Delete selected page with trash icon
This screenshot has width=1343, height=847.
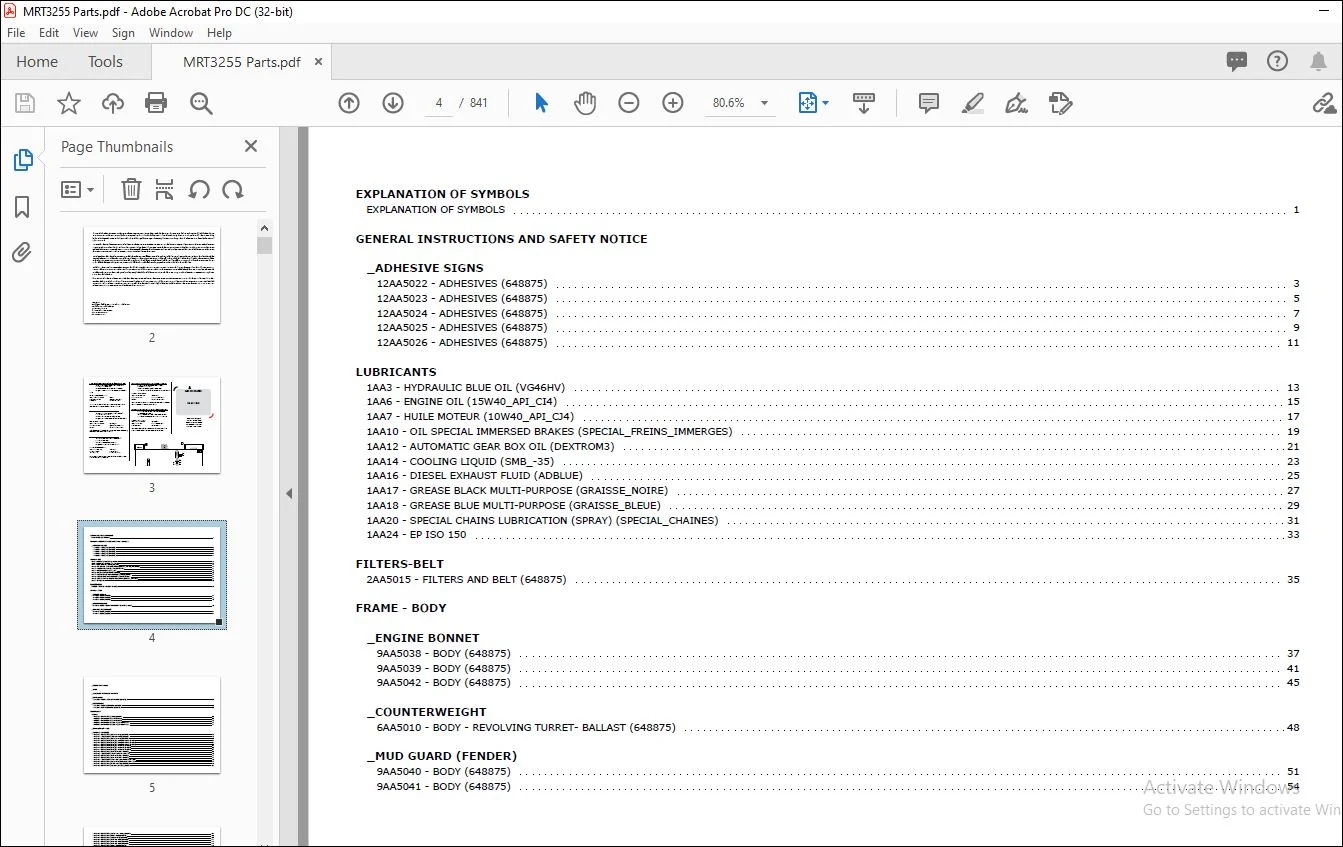pyautogui.click(x=131, y=189)
